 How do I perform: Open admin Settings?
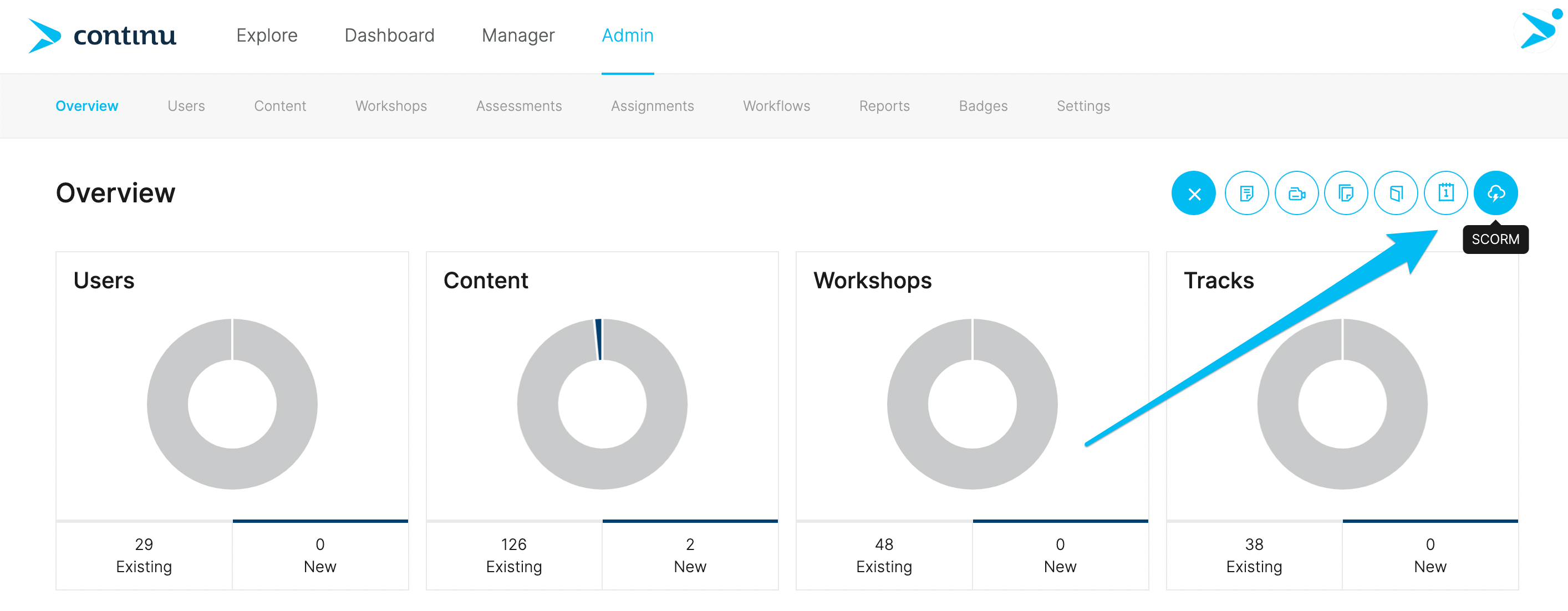(1083, 105)
